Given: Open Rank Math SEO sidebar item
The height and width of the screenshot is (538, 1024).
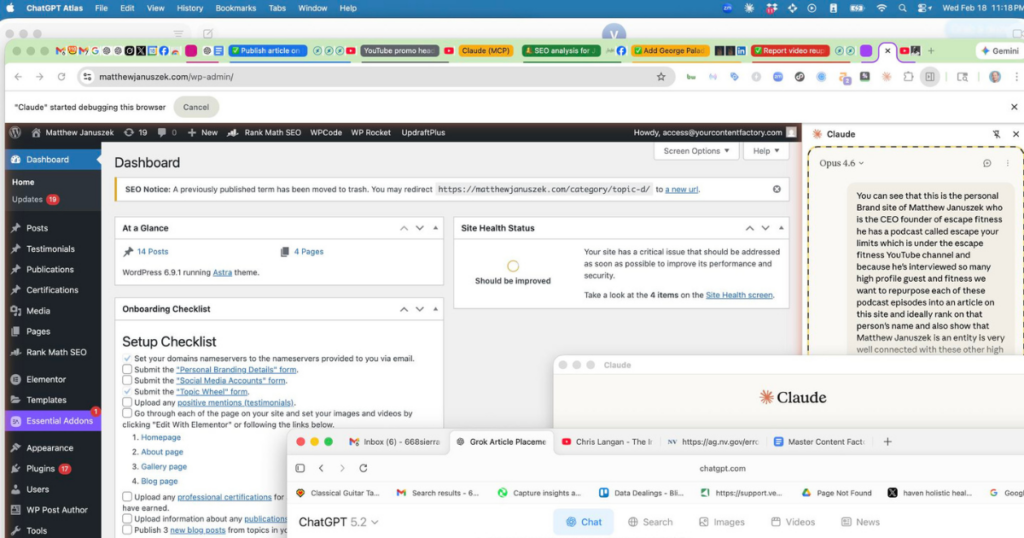Looking at the screenshot, I should (56, 352).
